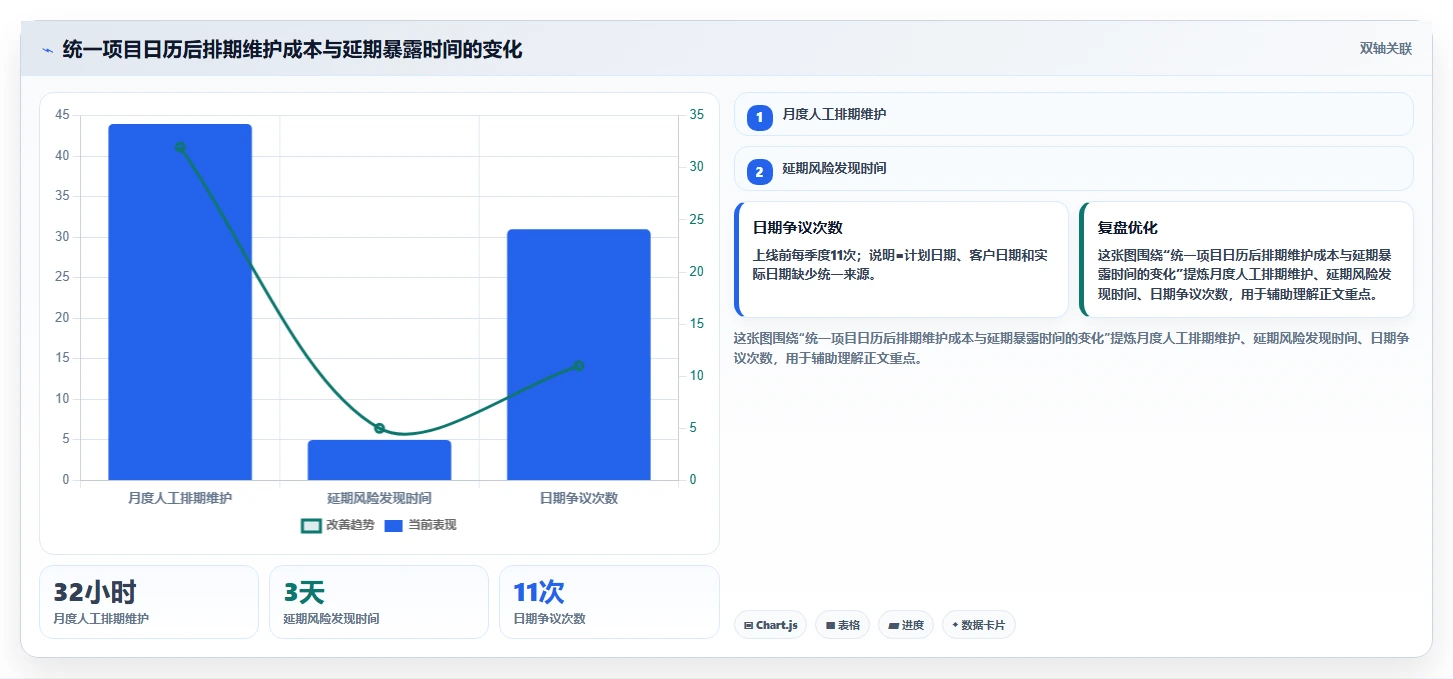This screenshot has width=1453, height=679.
Task: Click the lightning icon beside the header title
Action: click(x=46, y=50)
